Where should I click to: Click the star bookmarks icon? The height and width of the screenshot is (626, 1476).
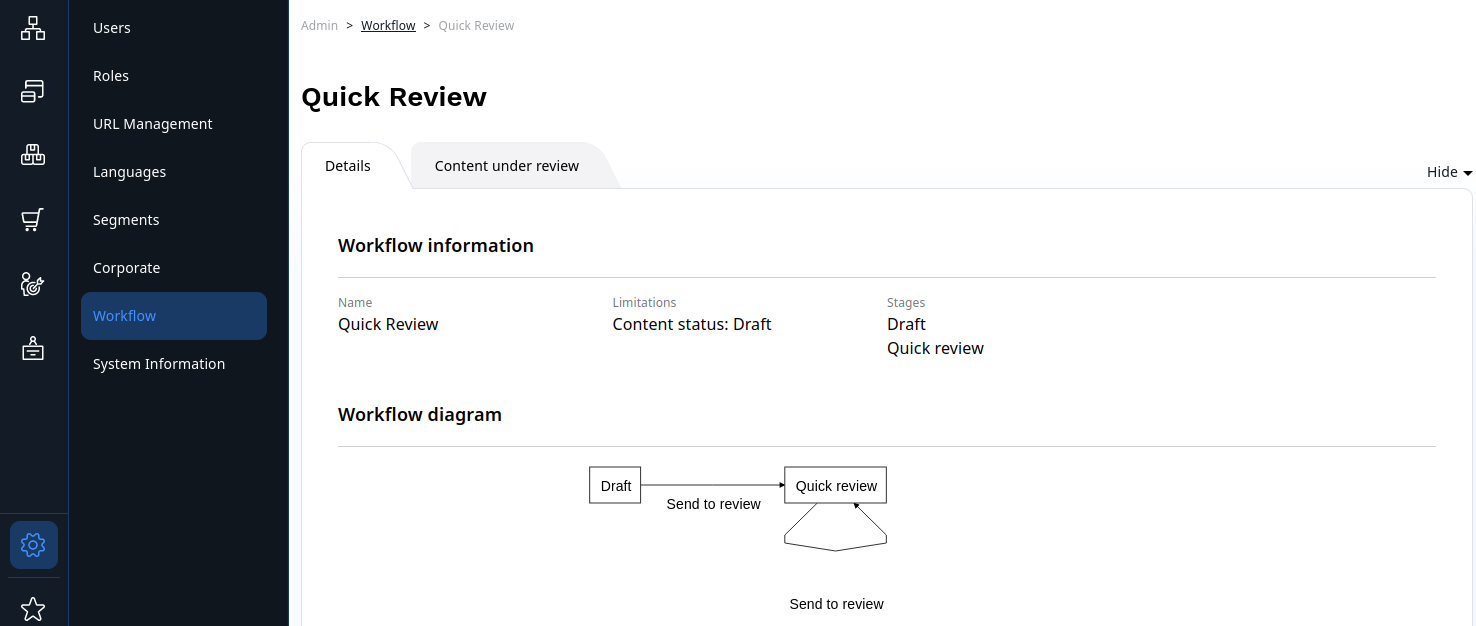(x=33, y=609)
